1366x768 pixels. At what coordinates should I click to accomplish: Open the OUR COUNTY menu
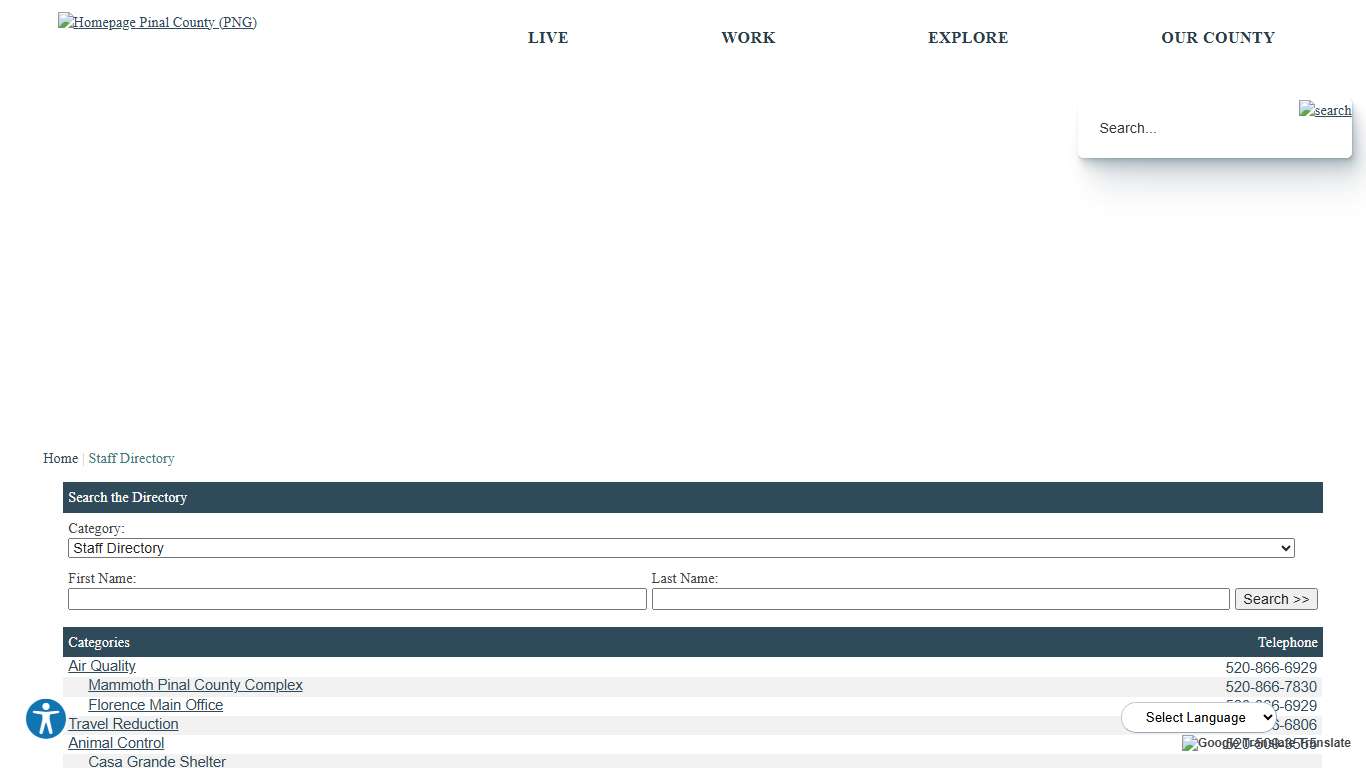[x=1218, y=37]
